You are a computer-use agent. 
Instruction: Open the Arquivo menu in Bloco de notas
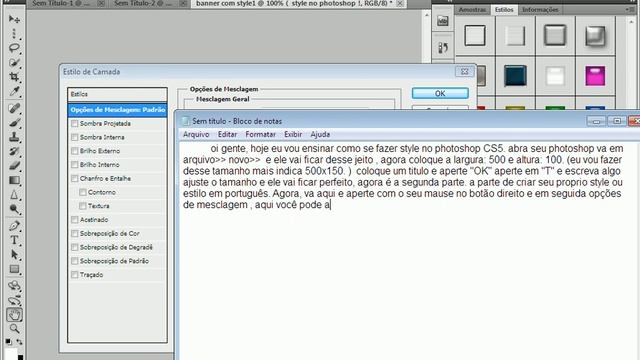point(196,134)
